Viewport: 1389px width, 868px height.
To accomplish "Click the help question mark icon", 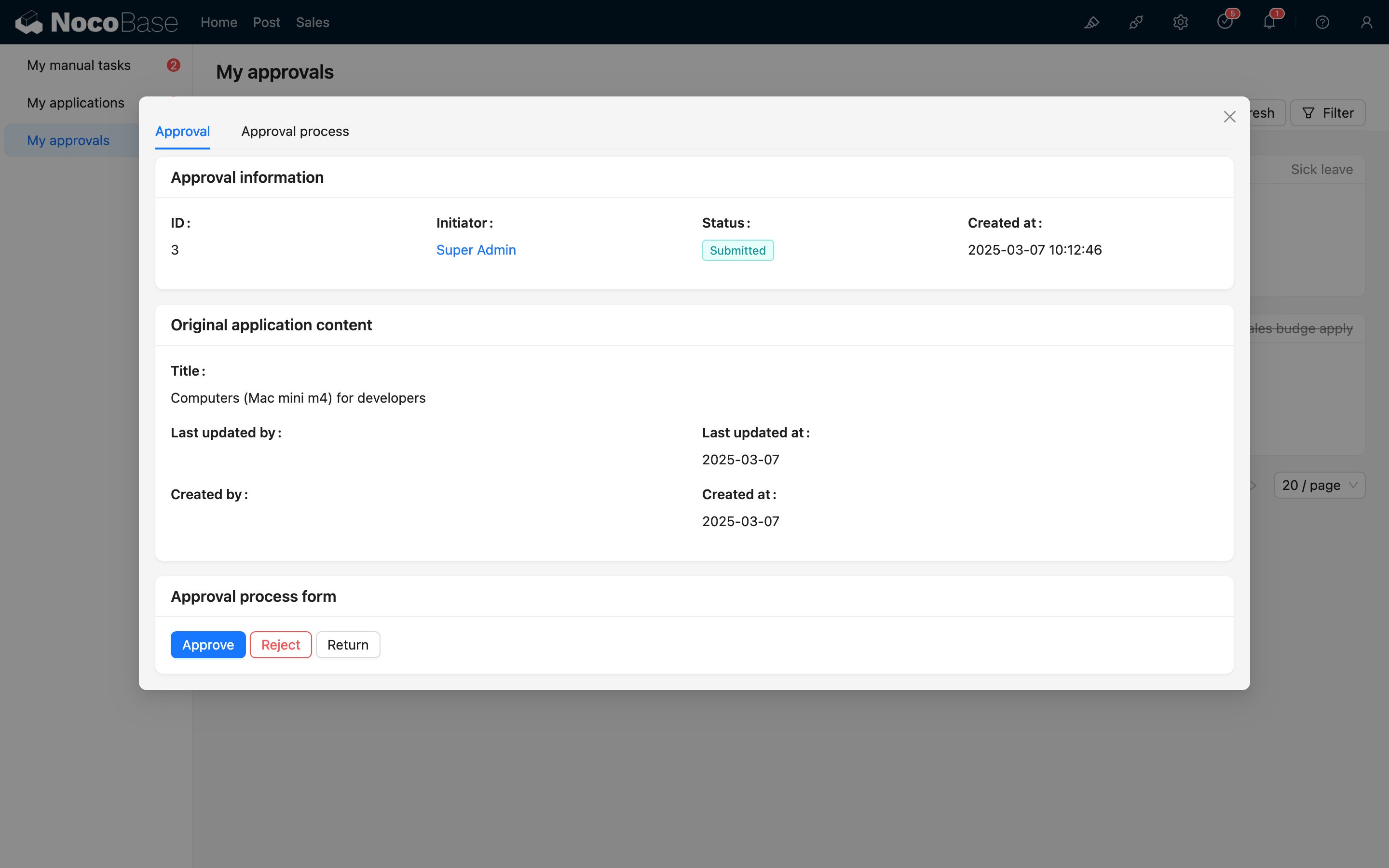I will pyautogui.click(x=1322, y=22).
